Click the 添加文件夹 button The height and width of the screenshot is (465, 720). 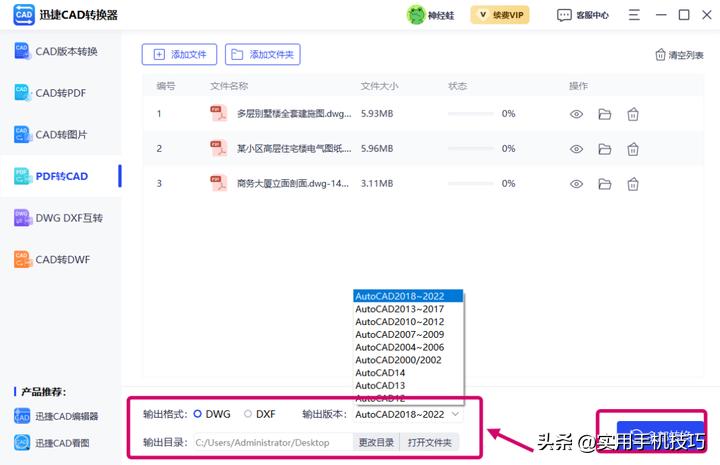pos(263,55)
